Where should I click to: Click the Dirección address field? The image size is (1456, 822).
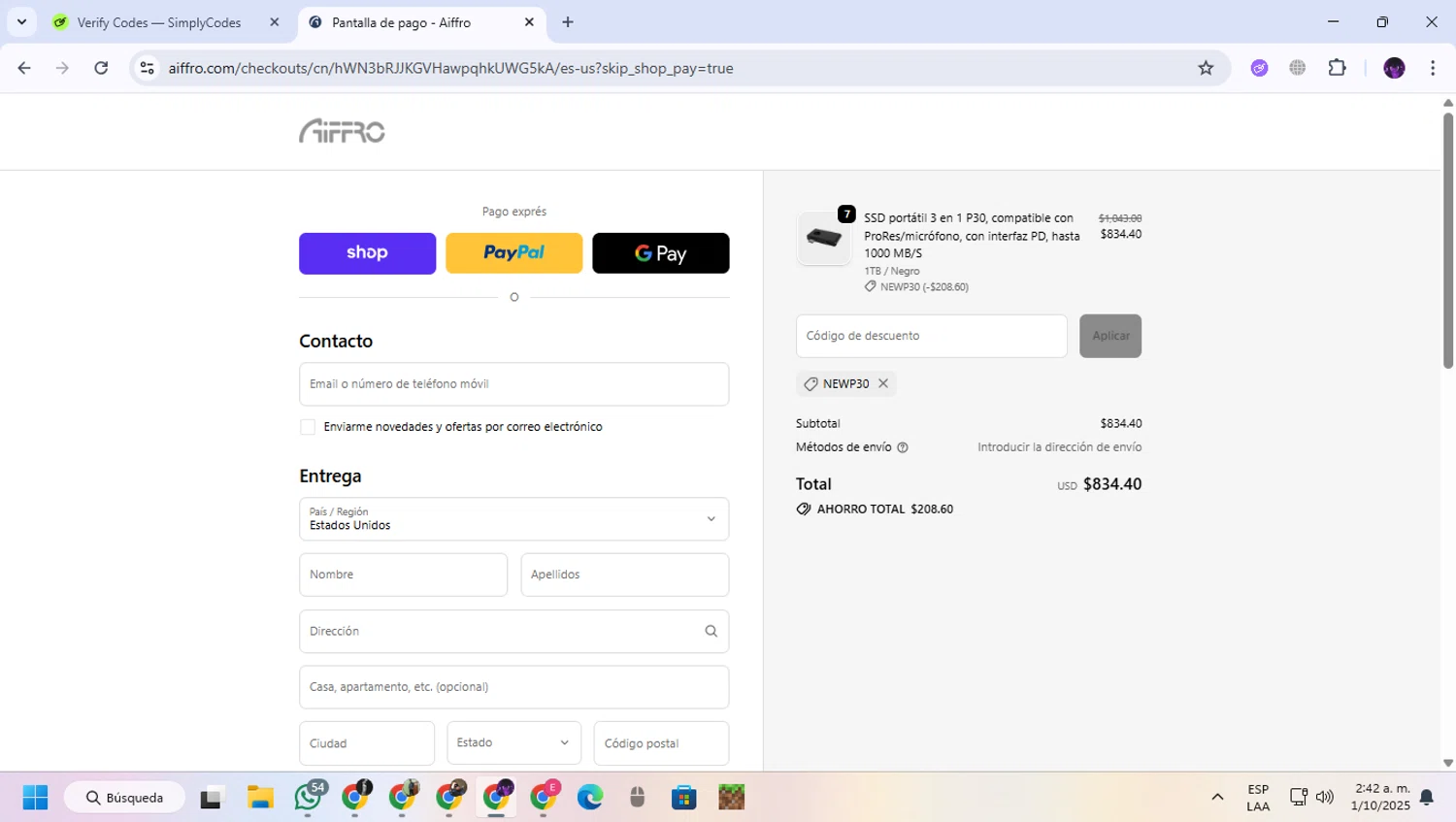tap(513, 631)
